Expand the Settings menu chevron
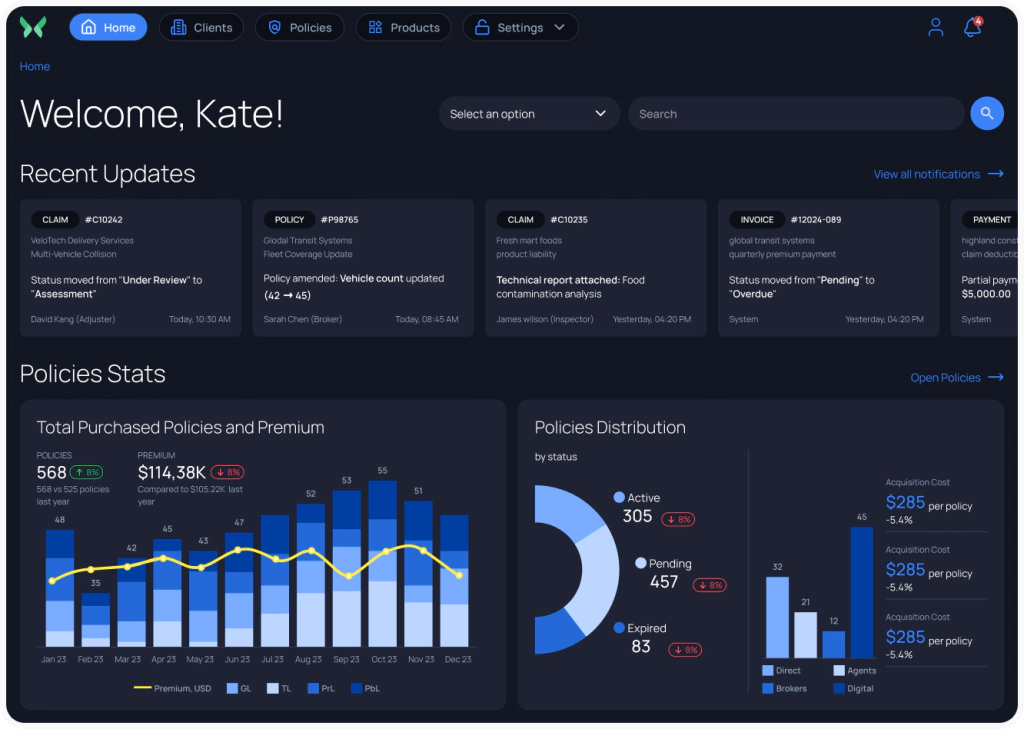Viewport: 1024px width, 729px height. point(559,28)
